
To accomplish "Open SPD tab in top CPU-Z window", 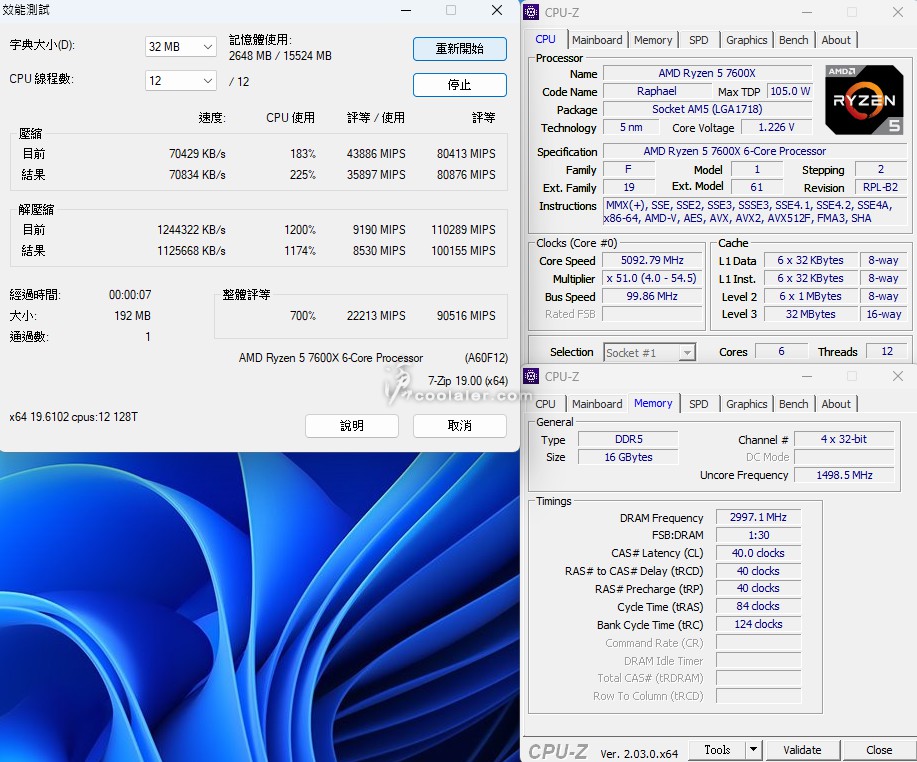I will pyautogui.click(x=698, y=40).
